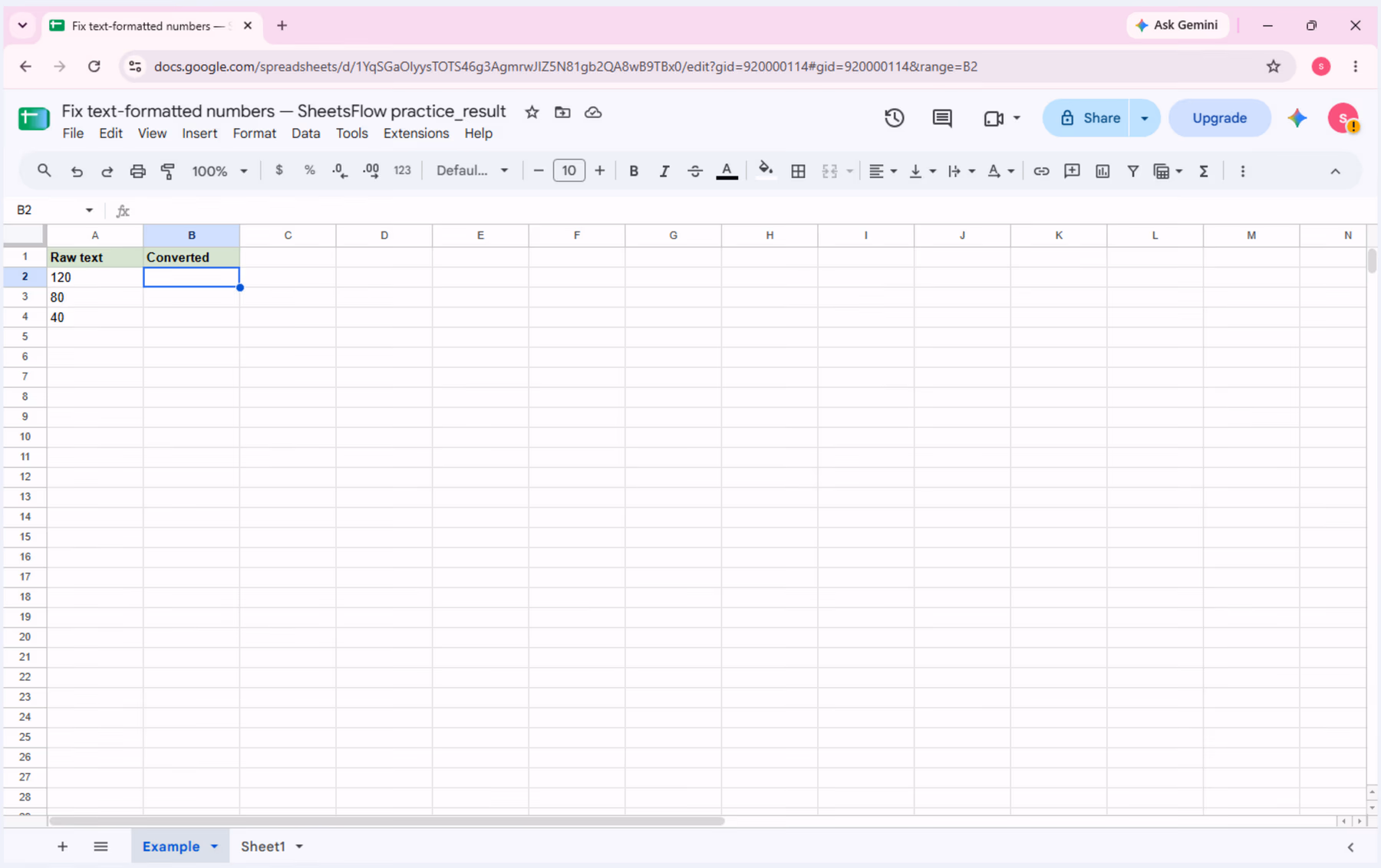Open the Example sheet tab menu arrow
Screen dimensions: 1381x868
[x=214, y=847]
